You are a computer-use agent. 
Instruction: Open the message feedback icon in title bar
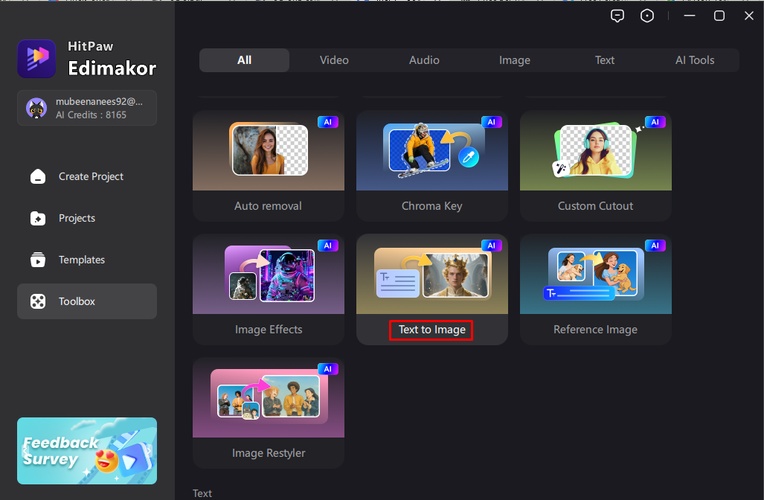[618, 16]
